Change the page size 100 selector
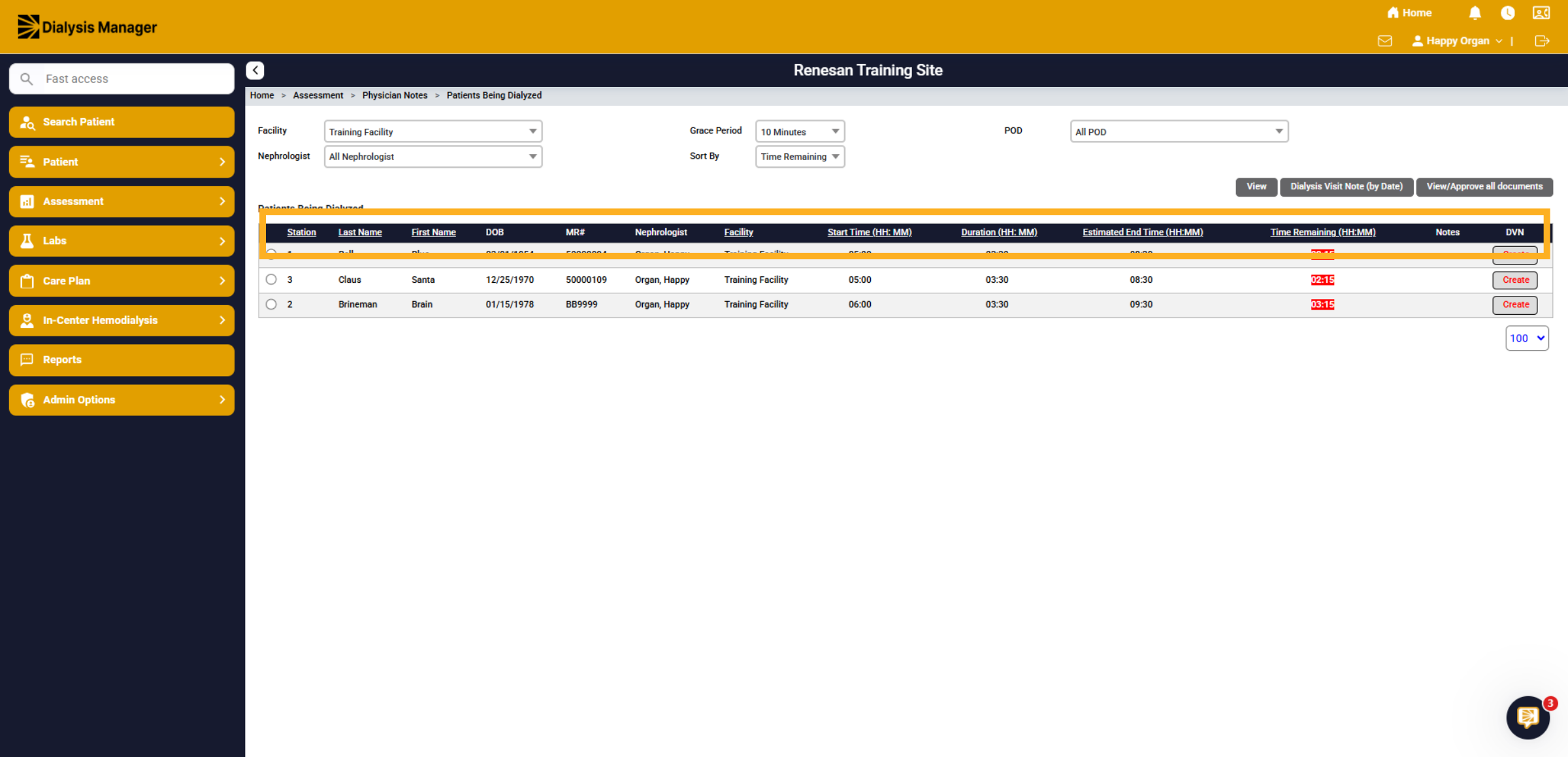Viewport: 1568px width, 757px height. (1527, 338)
